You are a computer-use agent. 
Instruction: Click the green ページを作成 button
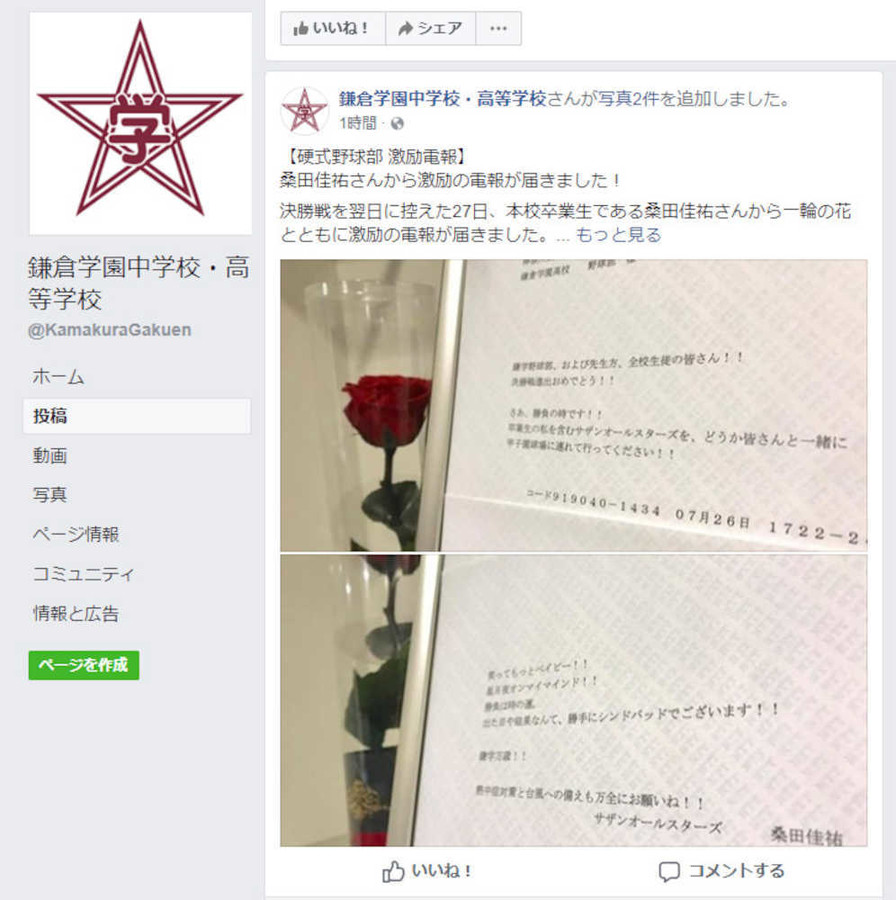click(84, 665)
